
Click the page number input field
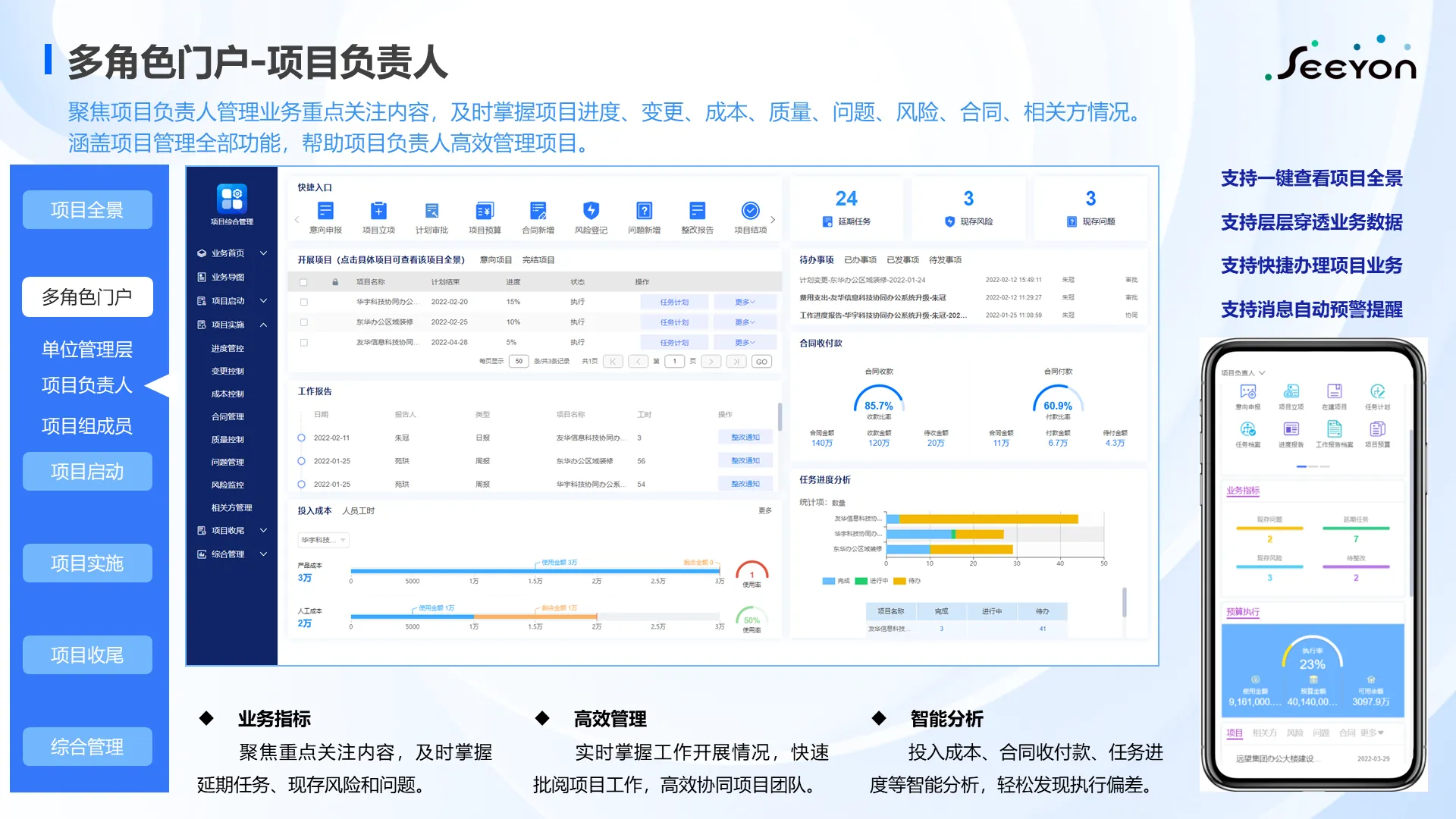pyautogui.click(x=674, y=362)
